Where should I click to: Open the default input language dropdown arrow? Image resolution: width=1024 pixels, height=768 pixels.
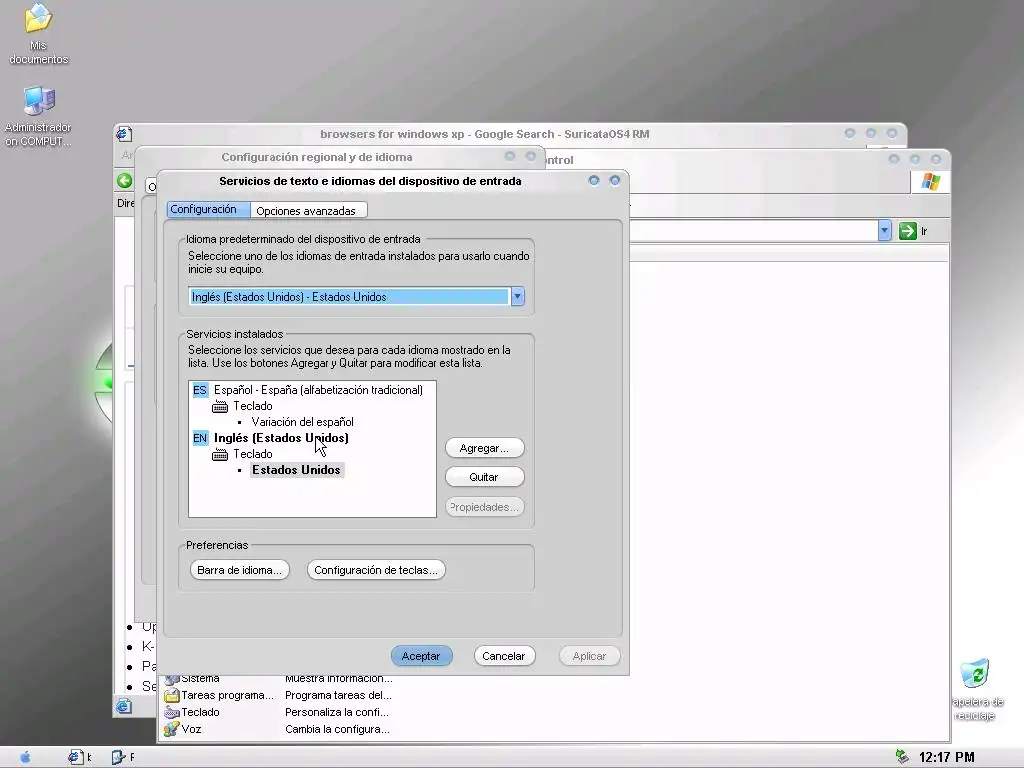[x=517, y=296]
